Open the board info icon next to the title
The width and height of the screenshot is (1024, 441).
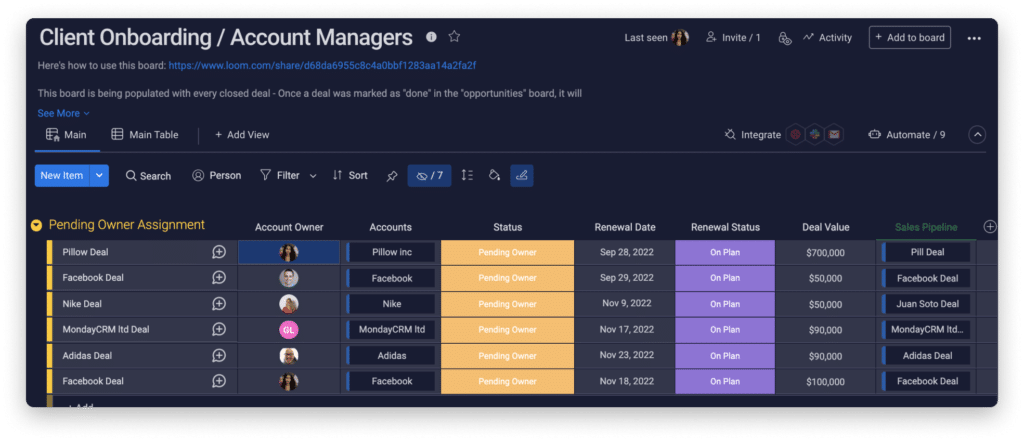[431, 37]
